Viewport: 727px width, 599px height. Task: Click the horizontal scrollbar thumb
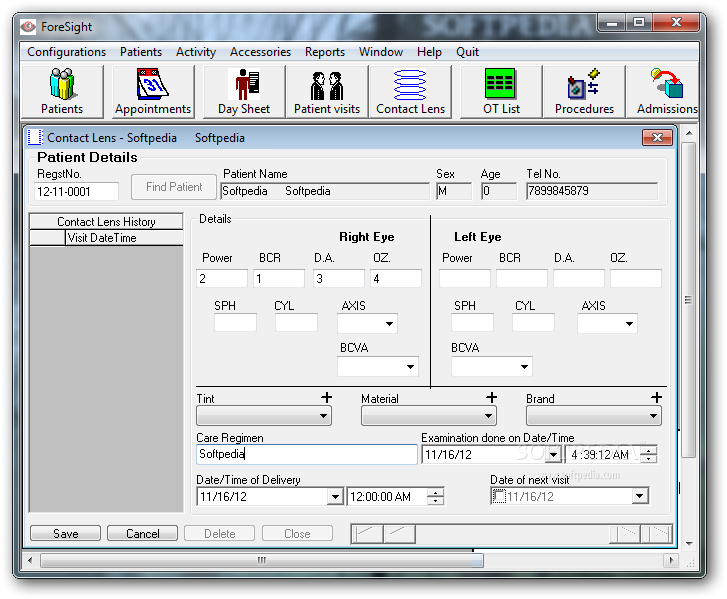point(262,561)
